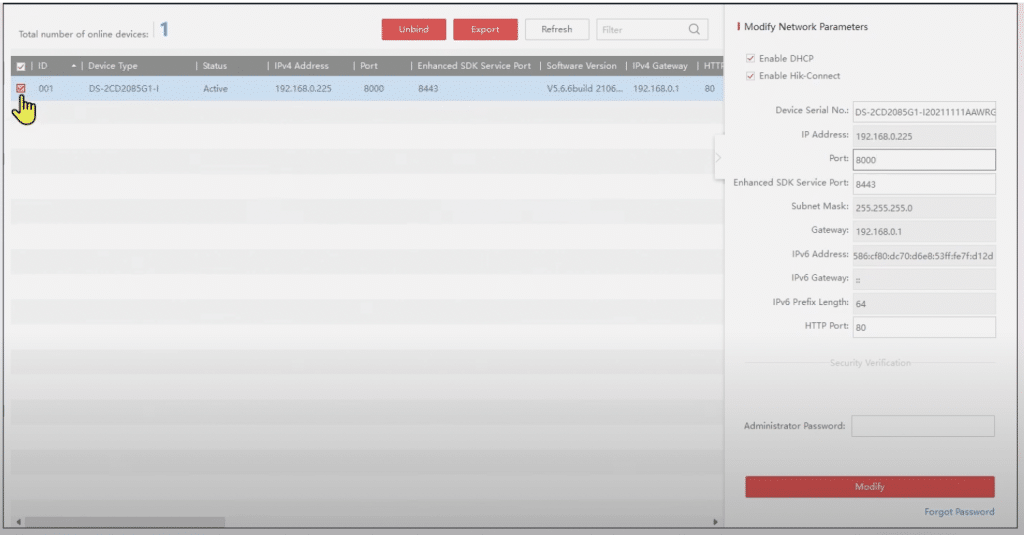Click into the Port input field

click(x=923, y=160)
